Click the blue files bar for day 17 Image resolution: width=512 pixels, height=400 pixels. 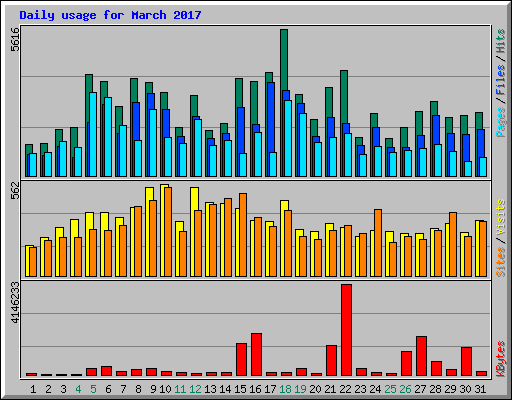pos(271,117)
